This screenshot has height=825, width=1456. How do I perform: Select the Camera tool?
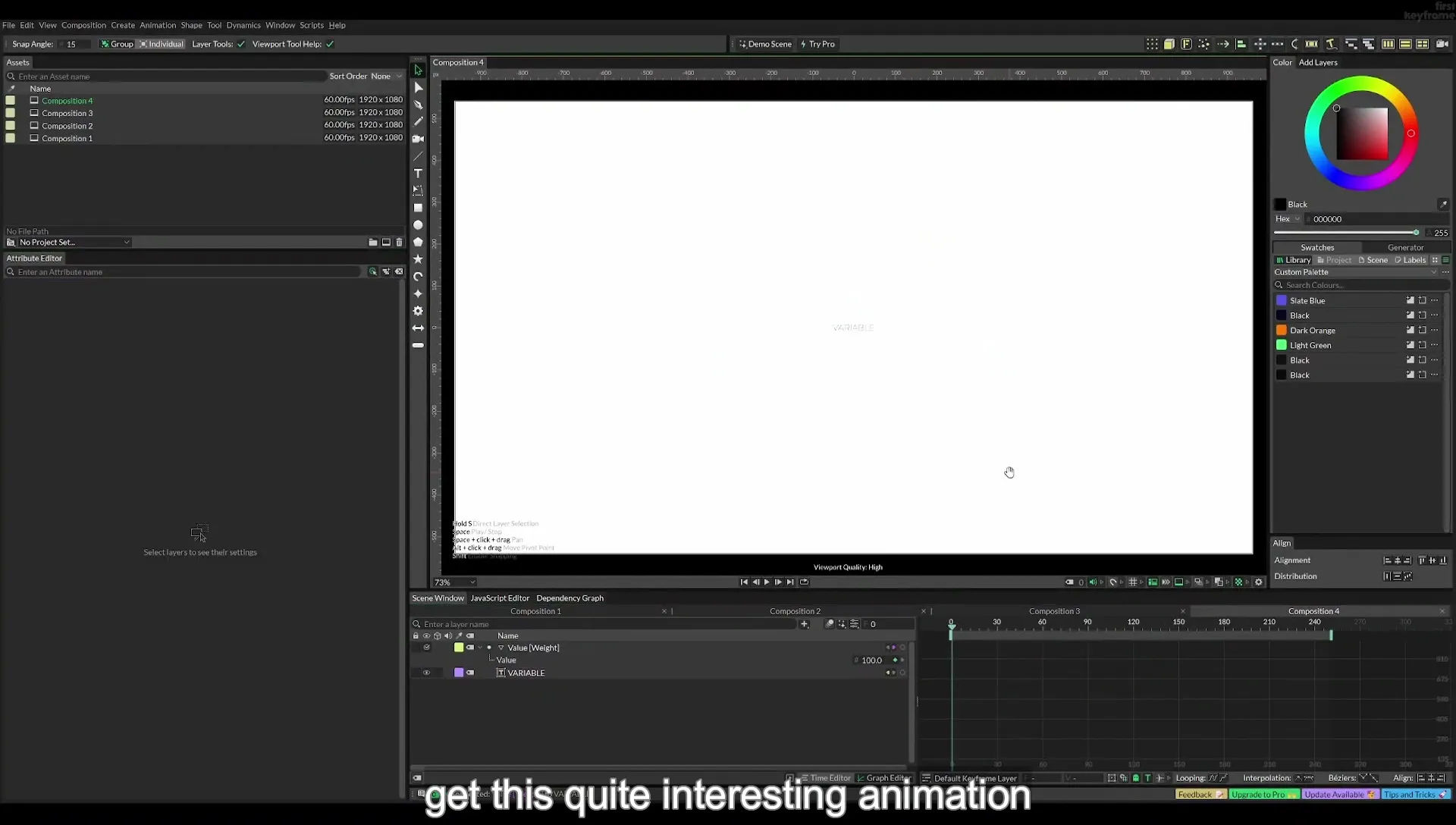coord(418,139)
